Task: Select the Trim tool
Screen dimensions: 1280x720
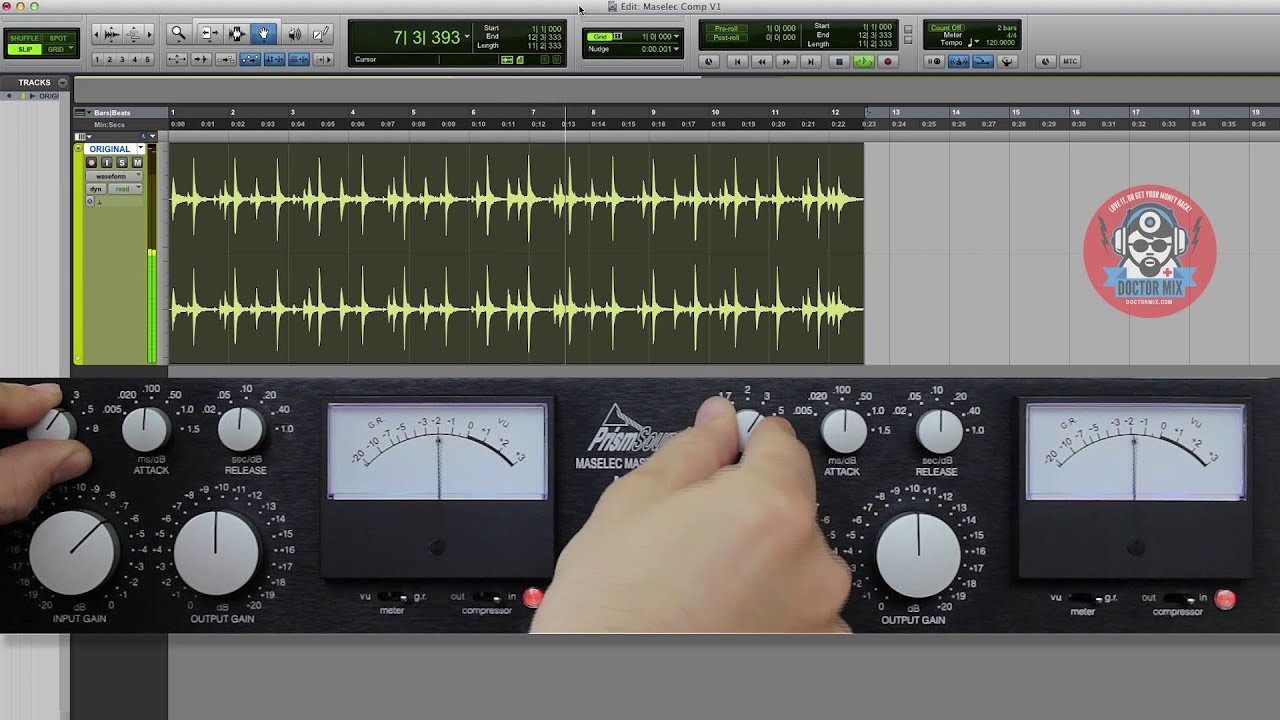Action: tap(209, 32)
